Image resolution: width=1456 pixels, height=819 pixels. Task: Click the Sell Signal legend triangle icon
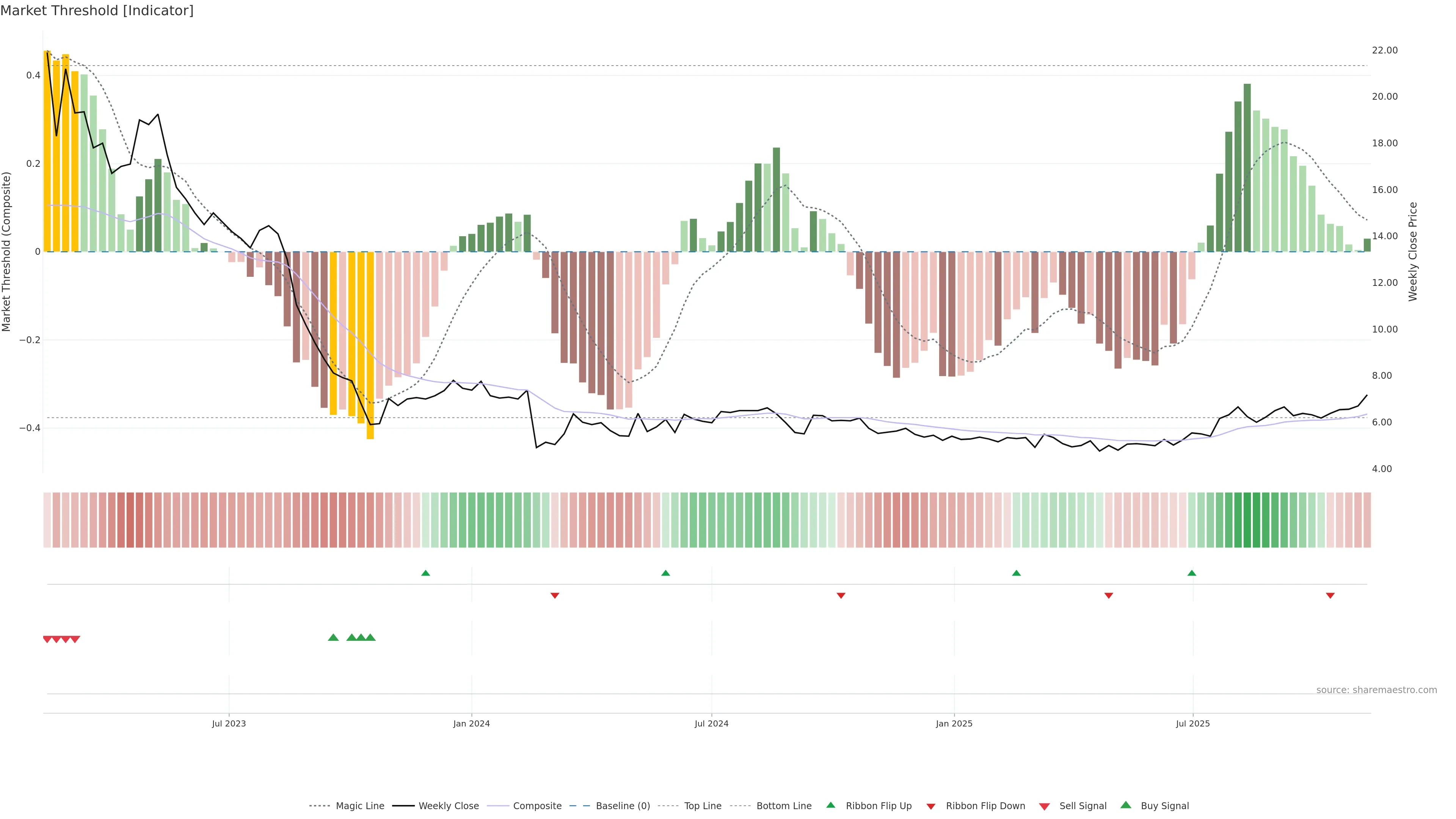click(x=1045, y=806)
